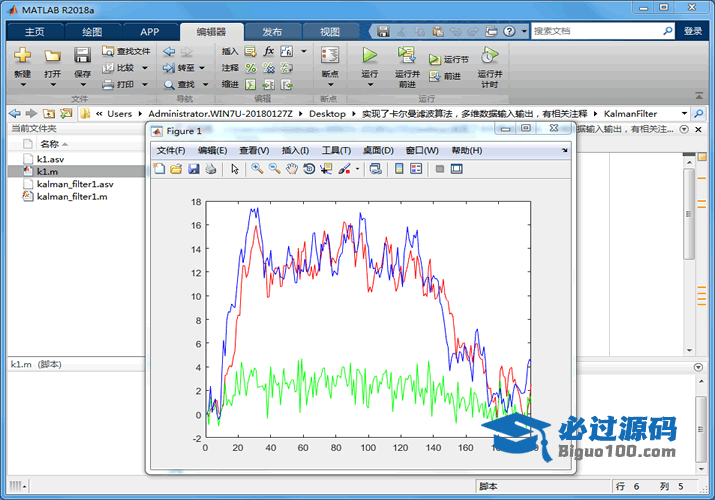Viewport: 715px width, 500px height.
Task: Open a file with the 打开 folder icon
Action: click(x=52, y=56)
